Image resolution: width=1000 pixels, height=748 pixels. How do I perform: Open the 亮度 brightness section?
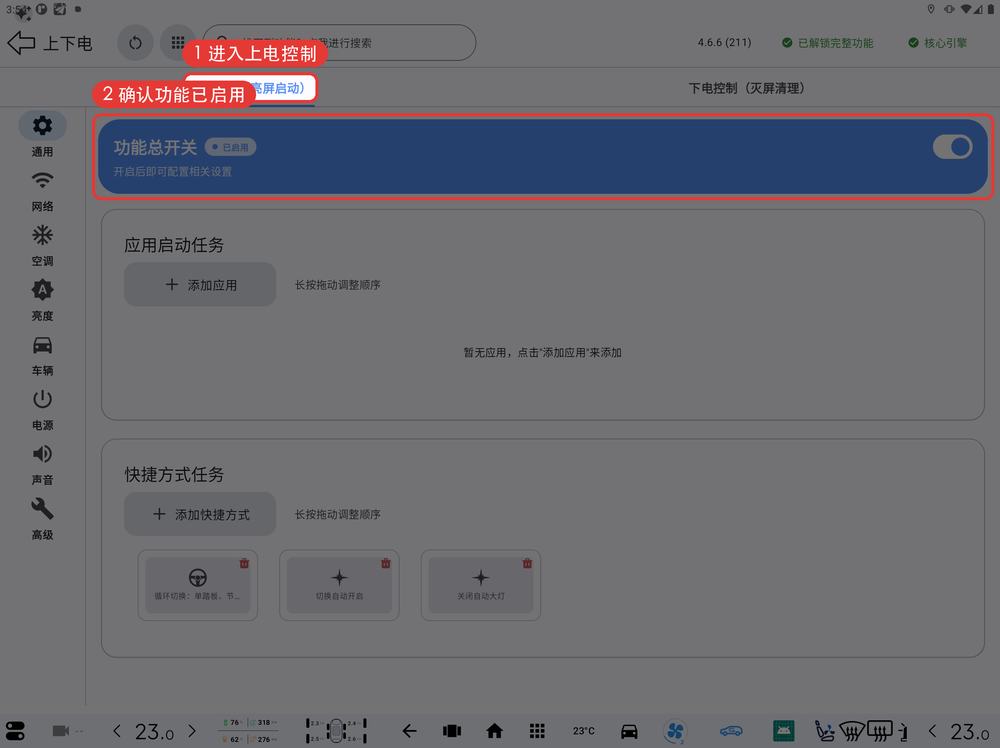42,300
